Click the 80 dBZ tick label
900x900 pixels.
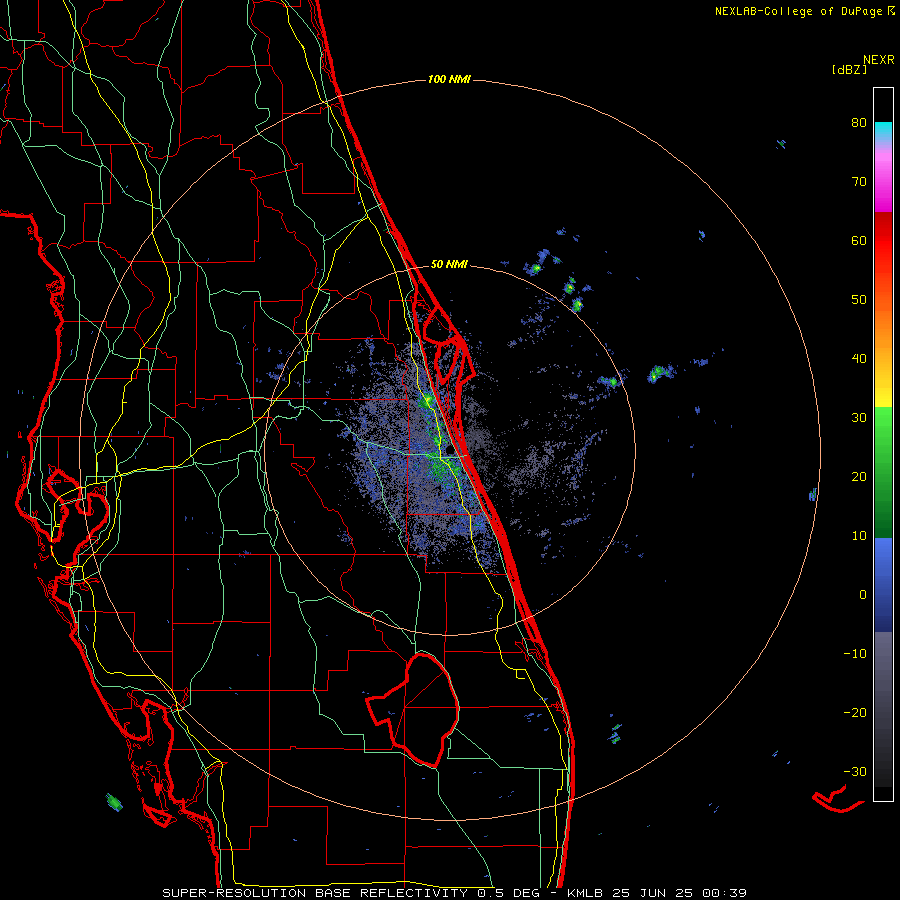[859, 123]
